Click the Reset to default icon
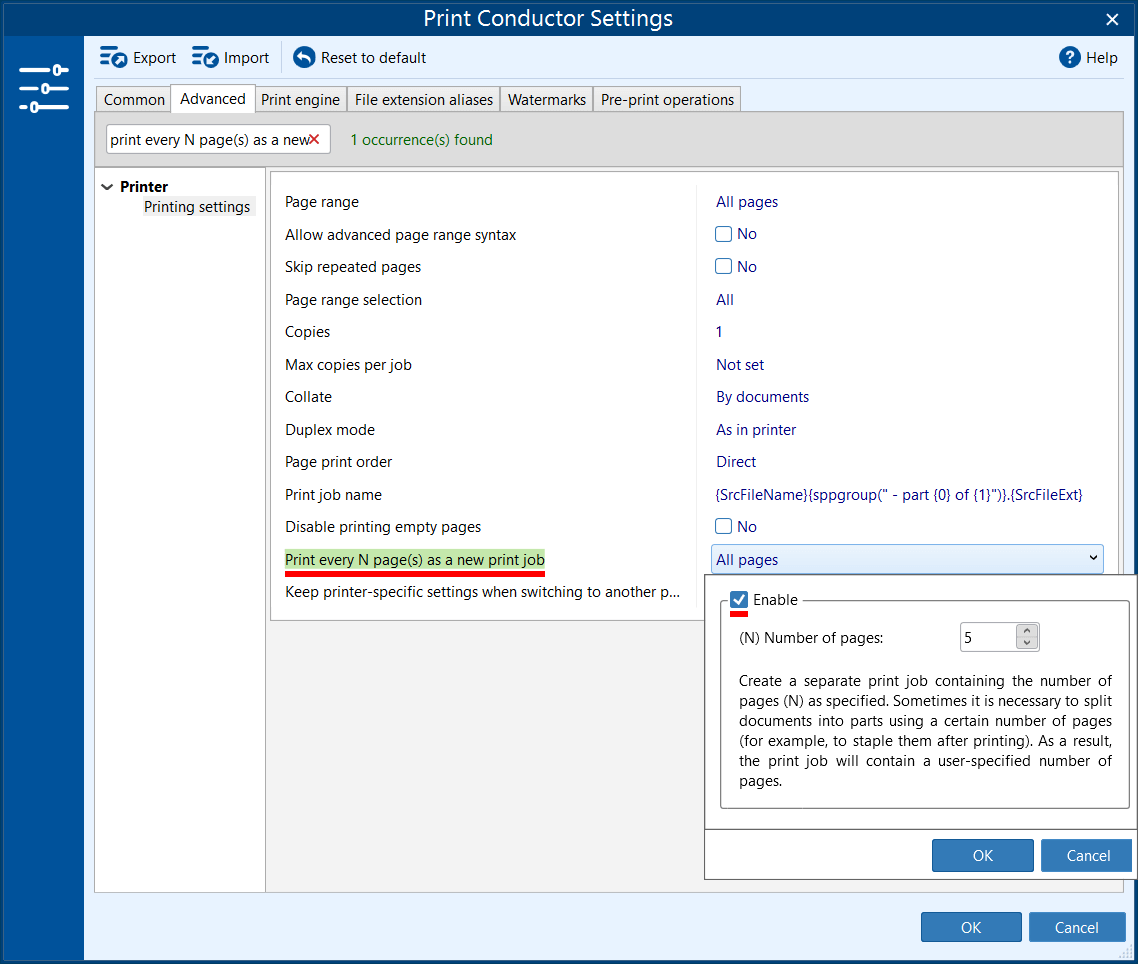This screenshot has width=1138, height=964. tap(304, 58)
